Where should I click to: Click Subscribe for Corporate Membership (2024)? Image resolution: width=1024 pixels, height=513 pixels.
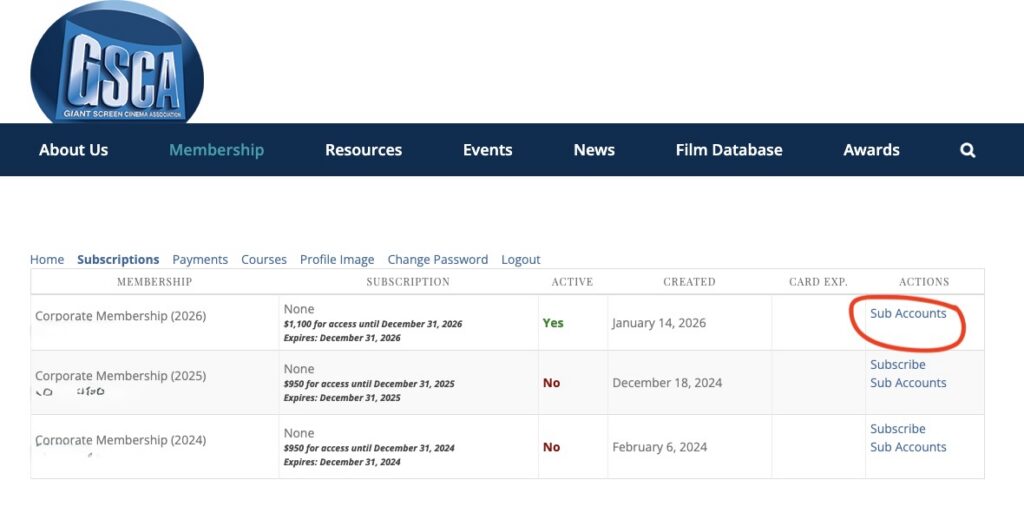[898, 428]
